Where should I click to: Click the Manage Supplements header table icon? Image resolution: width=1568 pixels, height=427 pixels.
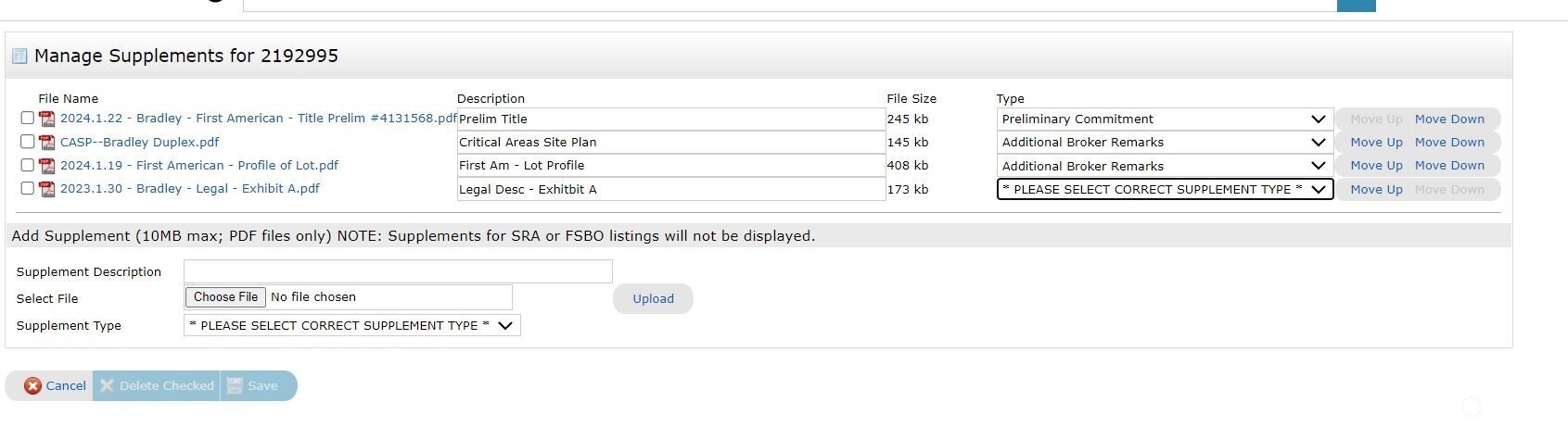pos(19,57)
